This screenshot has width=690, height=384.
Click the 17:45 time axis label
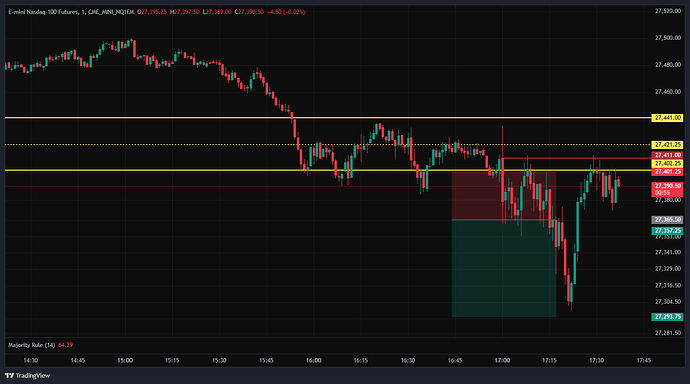(644, 361)
